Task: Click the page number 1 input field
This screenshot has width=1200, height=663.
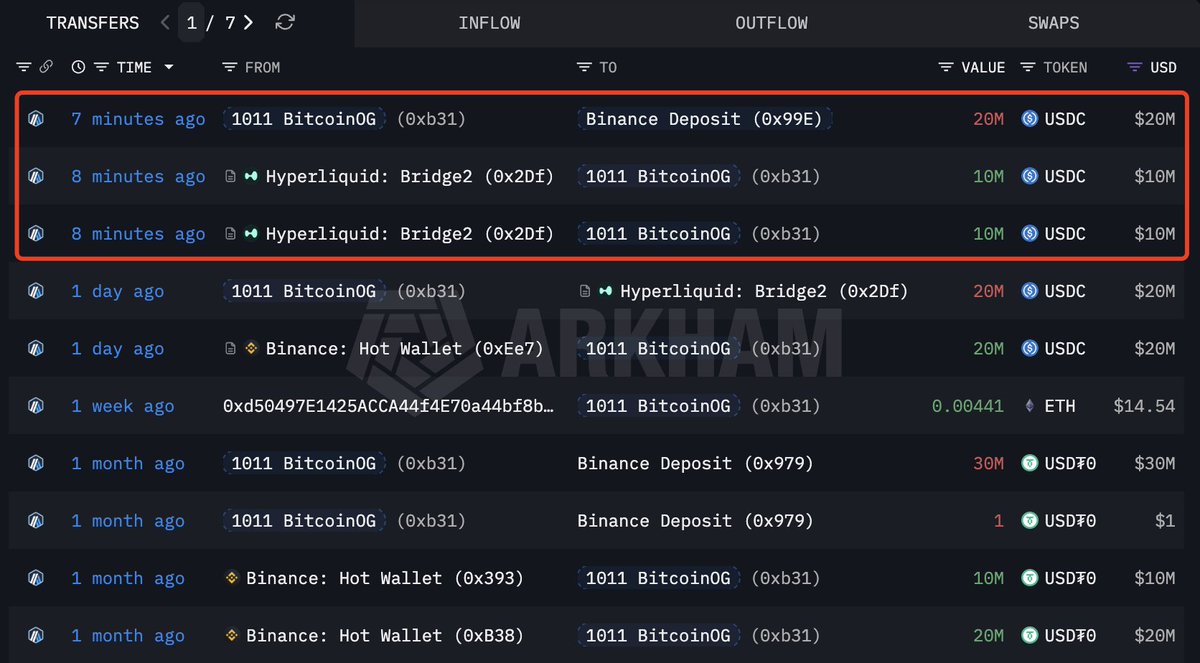Action: coord(190,22)
